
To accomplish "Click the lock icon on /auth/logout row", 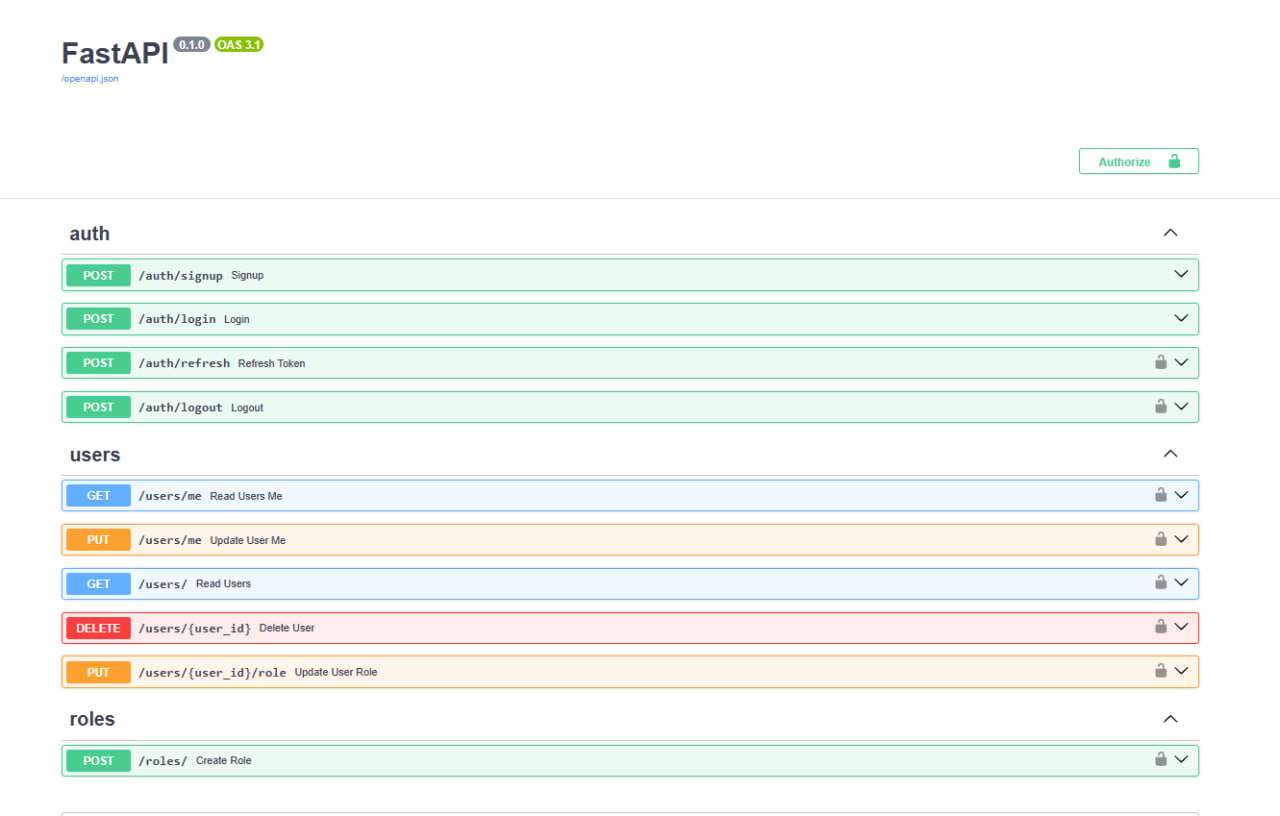I will 1161,406.
